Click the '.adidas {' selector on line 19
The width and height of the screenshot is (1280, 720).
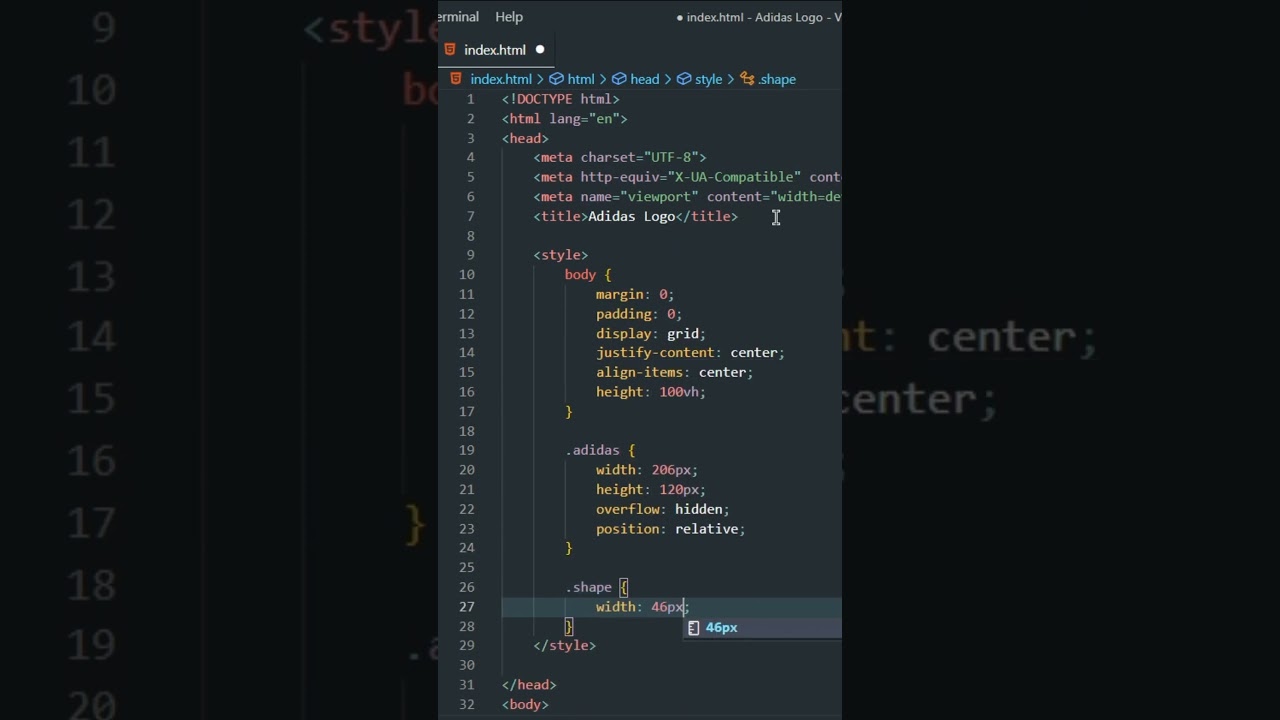[x=600, y=450]
